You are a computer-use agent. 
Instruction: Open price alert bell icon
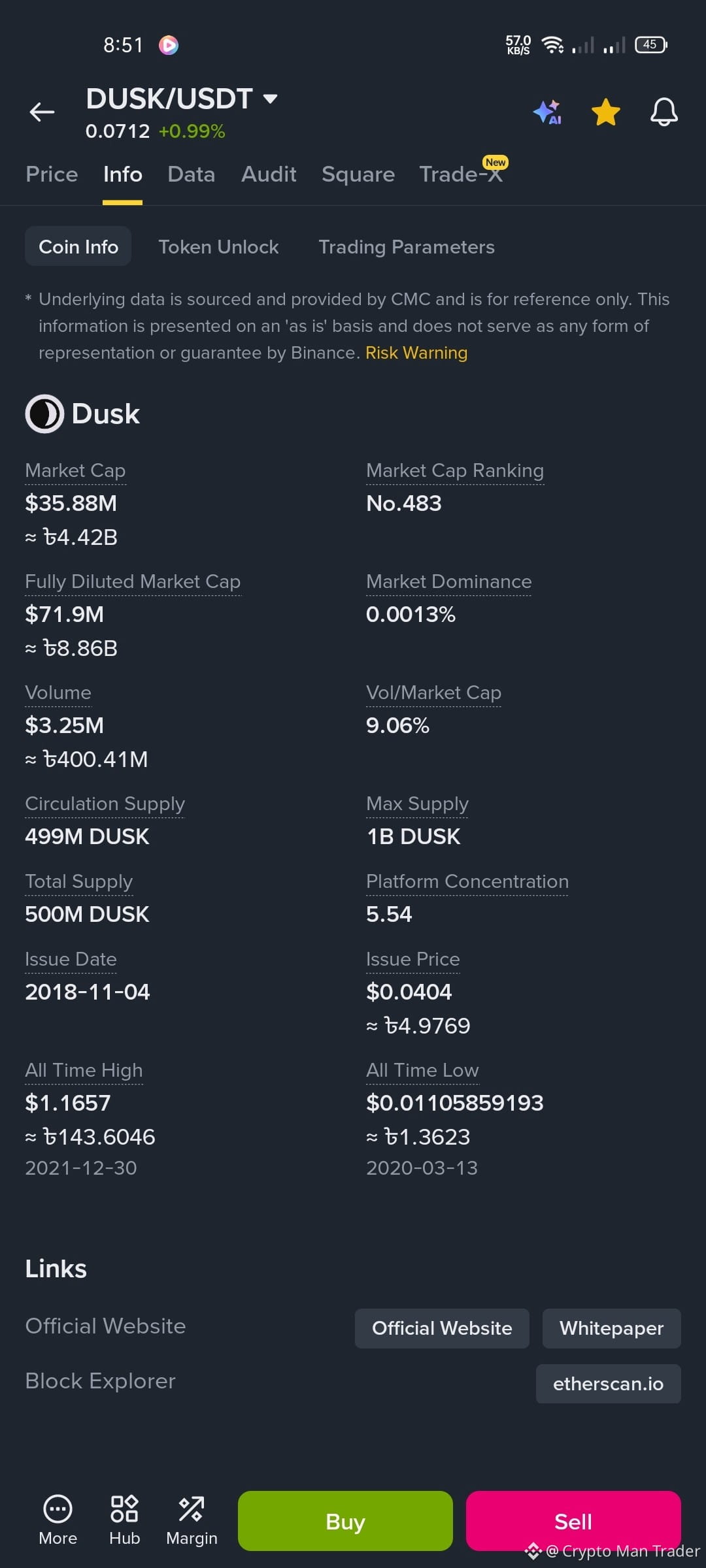664,112
